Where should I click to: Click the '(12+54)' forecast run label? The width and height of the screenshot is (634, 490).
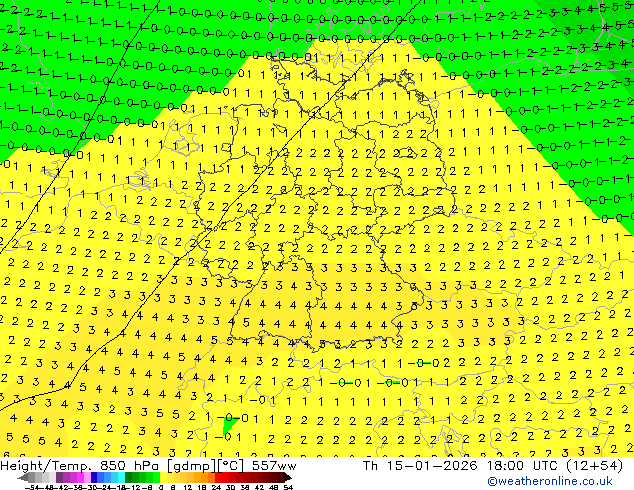coord(596,466)
